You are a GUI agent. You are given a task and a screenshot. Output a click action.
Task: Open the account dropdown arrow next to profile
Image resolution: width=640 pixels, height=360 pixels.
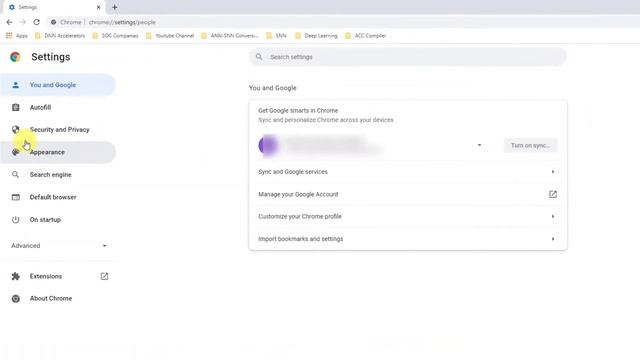[479, 145]
